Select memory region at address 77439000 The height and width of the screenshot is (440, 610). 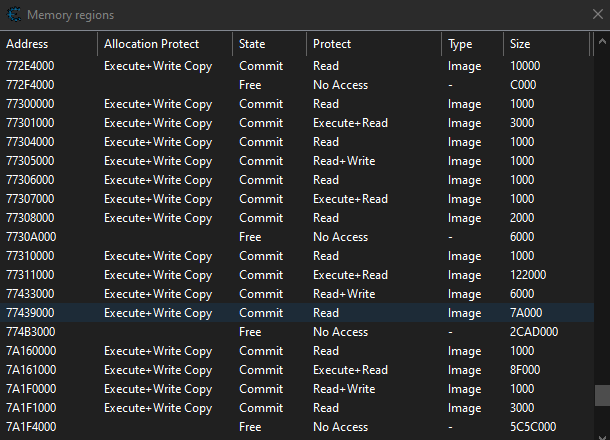click(x=30, y=313)
